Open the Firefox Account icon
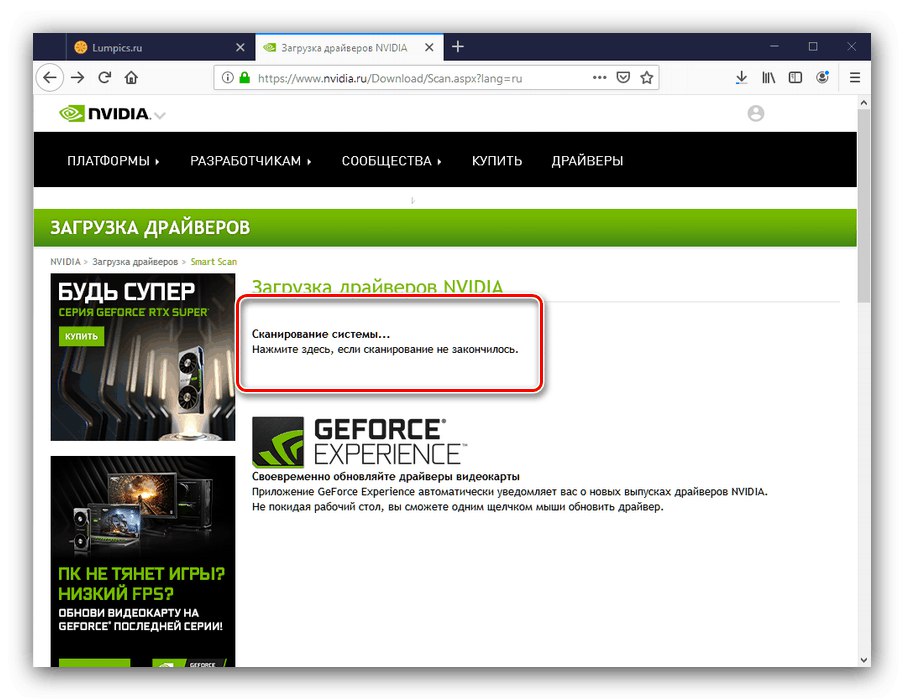 point(821,77)
